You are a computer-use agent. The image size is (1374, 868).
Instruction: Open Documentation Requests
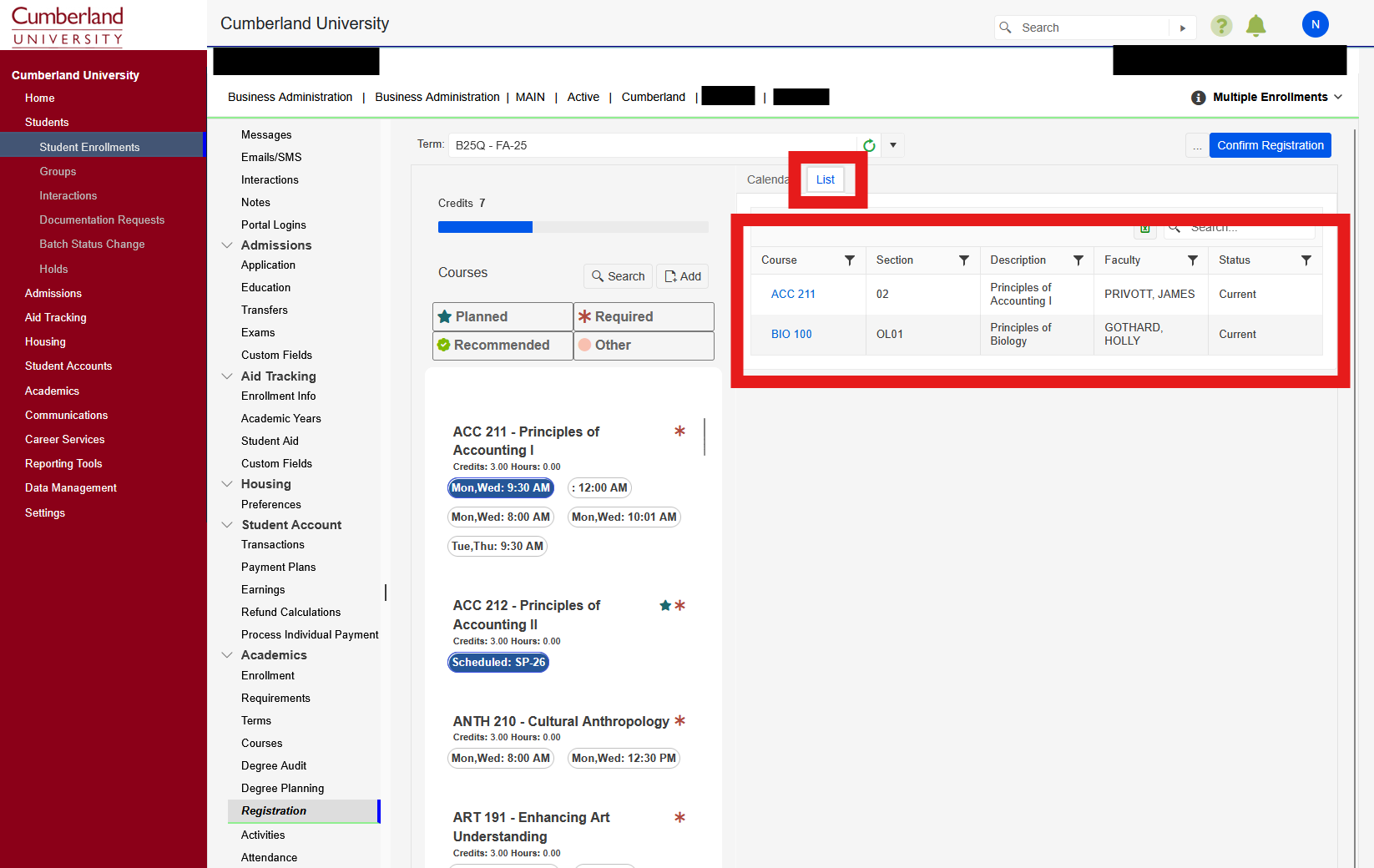102,220
